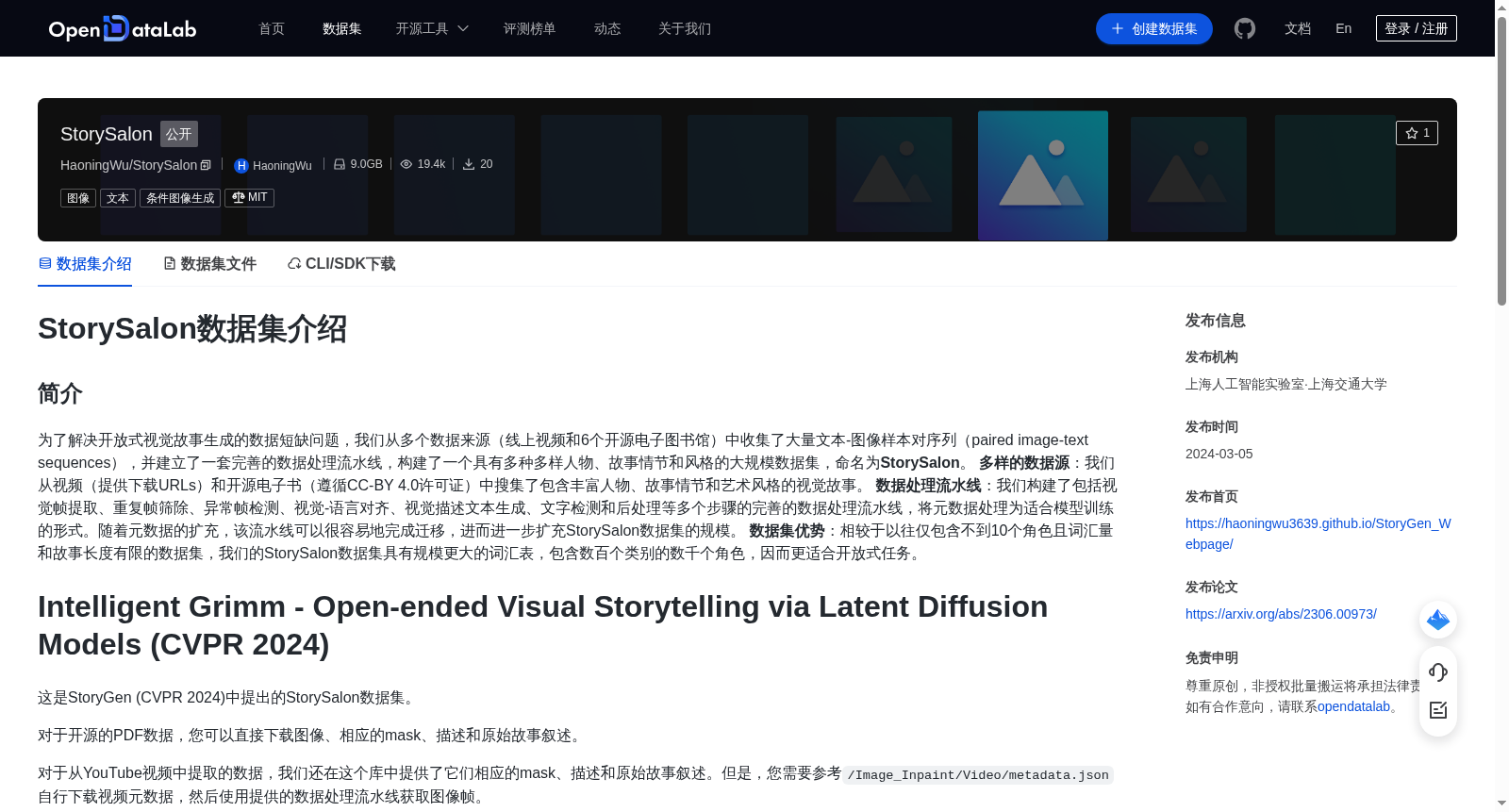
Task: Open 评测榜单 navigation item
Action: point(529,28)
